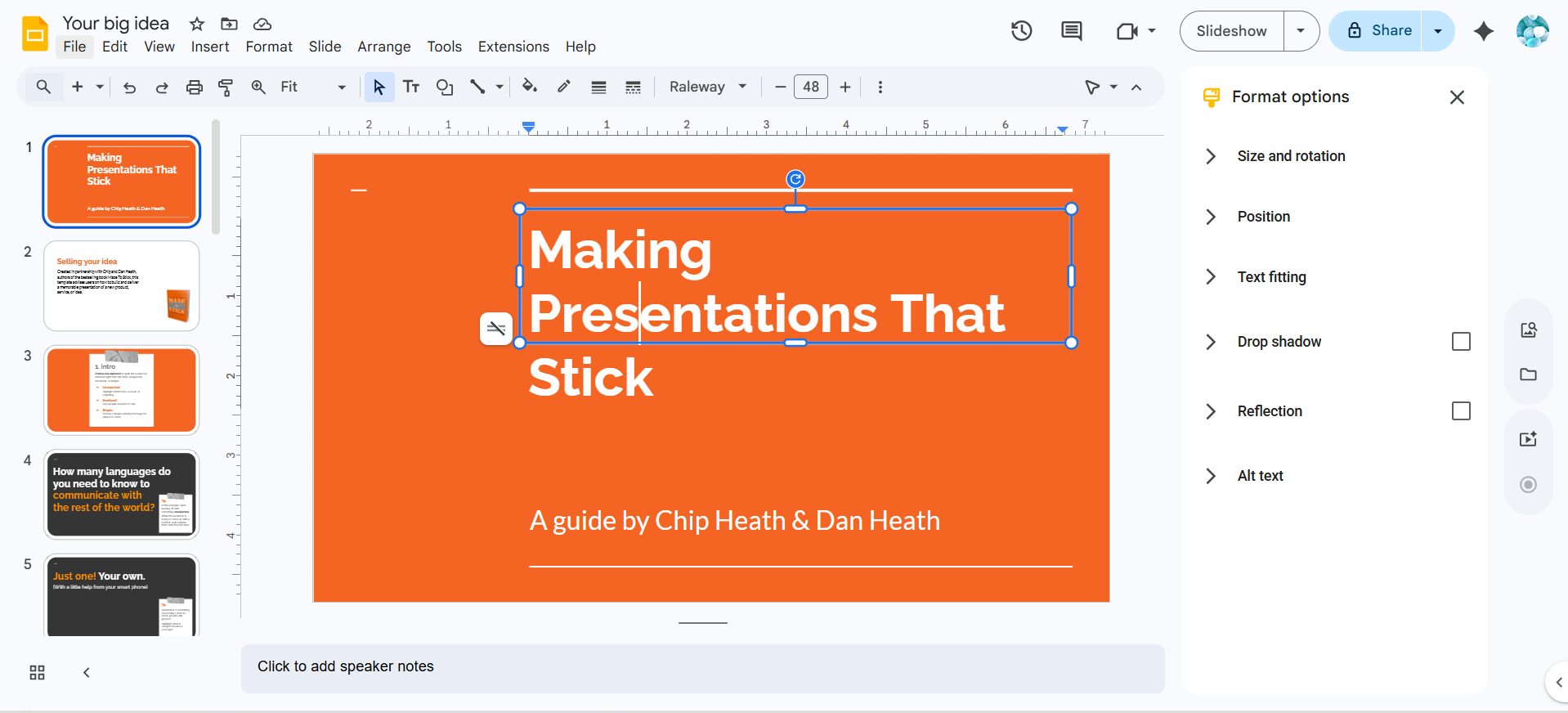
Task: Enable the Drop shadow checkbox
Action: [x=1460, y=342]
